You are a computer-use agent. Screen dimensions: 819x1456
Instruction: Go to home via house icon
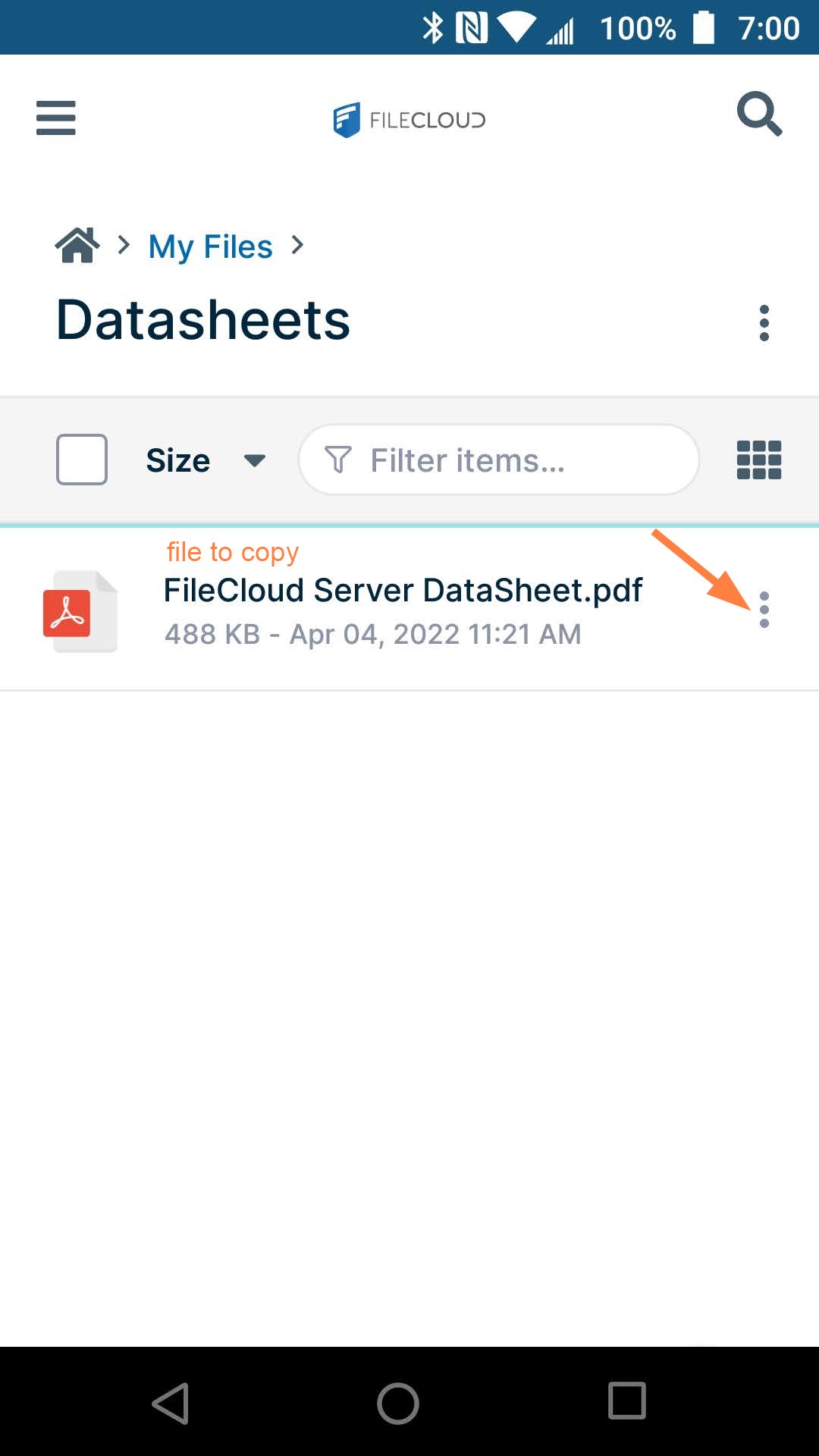click(x=77, y=245)
